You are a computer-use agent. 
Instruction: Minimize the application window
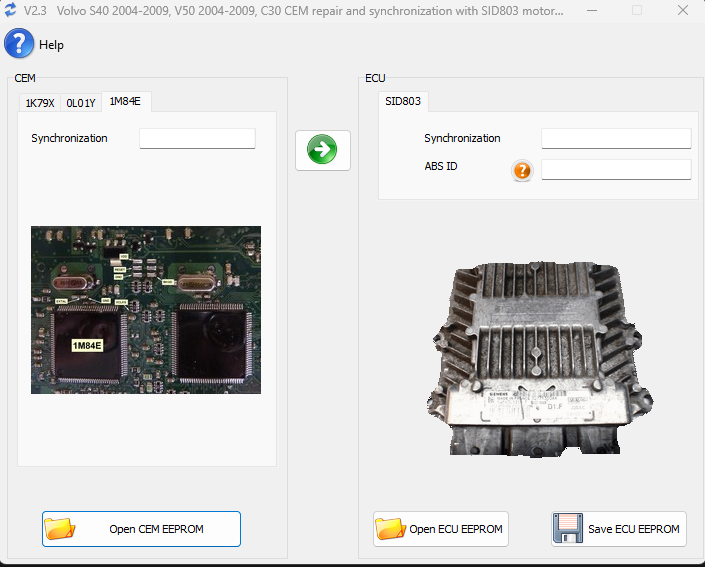(592, 10)
